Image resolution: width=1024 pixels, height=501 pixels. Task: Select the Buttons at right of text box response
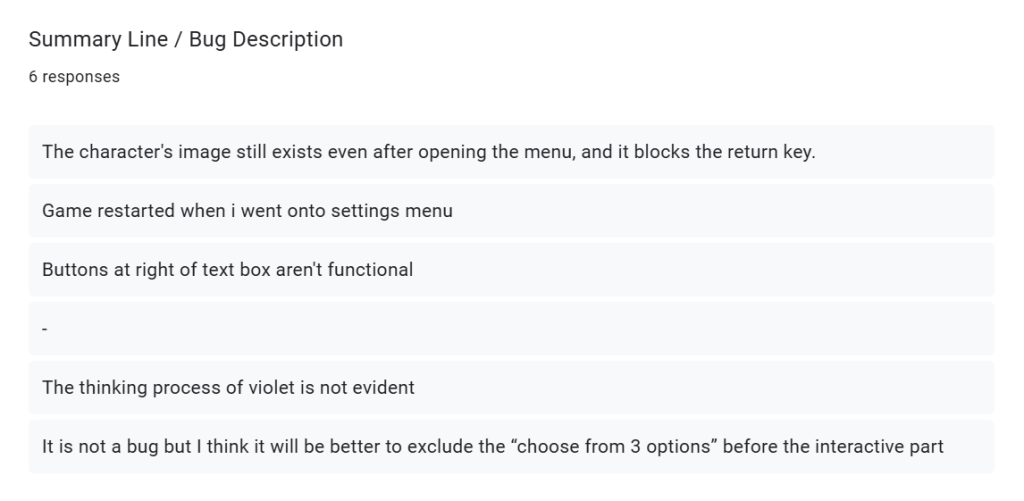pos(511,270)
